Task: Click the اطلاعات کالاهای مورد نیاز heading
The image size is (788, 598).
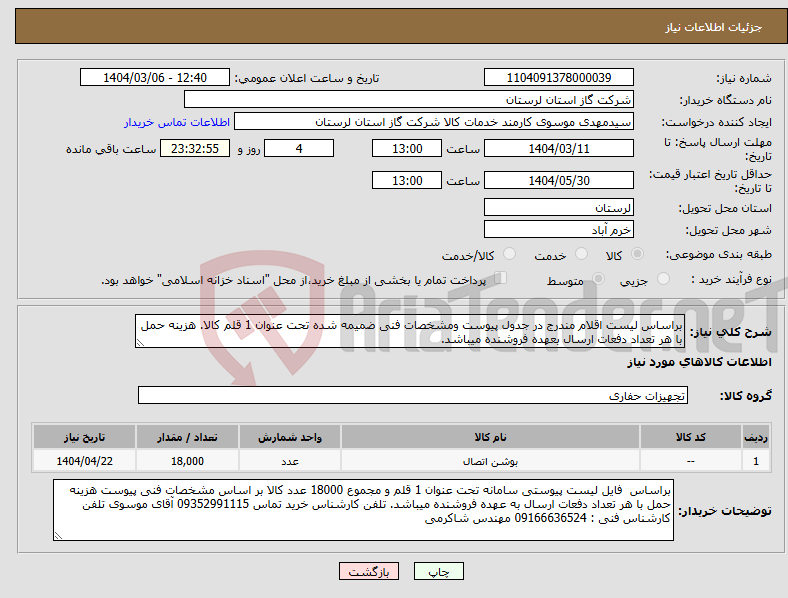Action: 699,362
